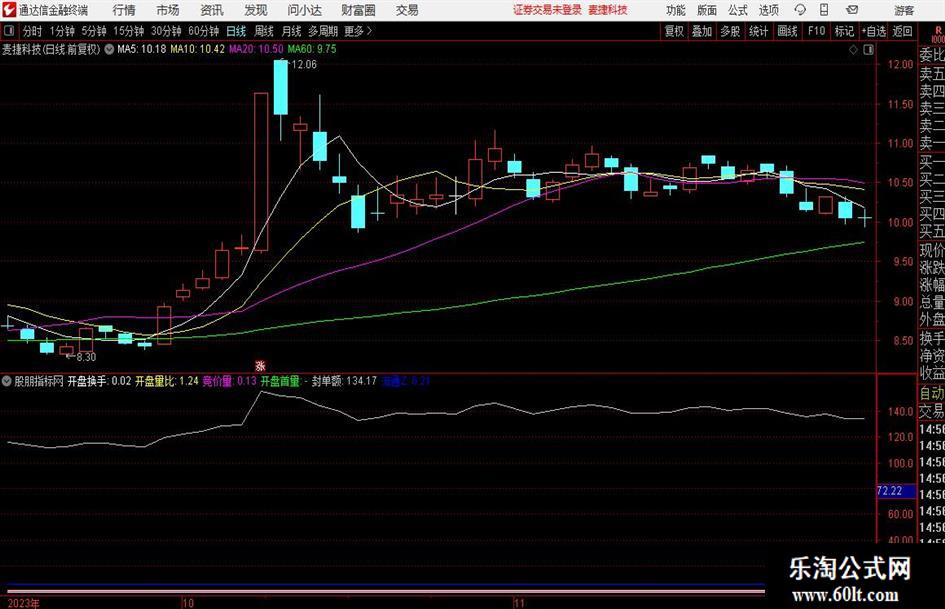
Task: Click 竞价量: 0.13 indicator value
Action: (x=229, y=381)
